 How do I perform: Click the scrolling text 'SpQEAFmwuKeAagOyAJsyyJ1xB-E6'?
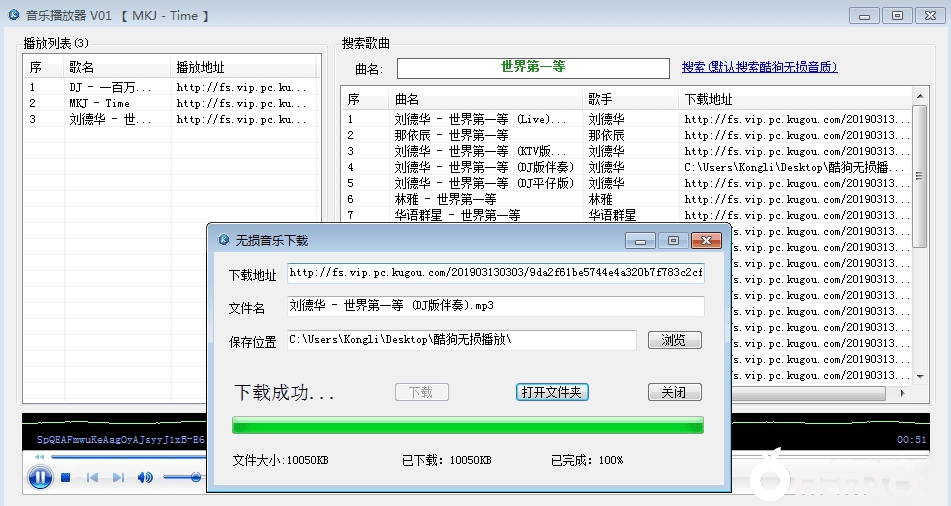coord(121,440)
